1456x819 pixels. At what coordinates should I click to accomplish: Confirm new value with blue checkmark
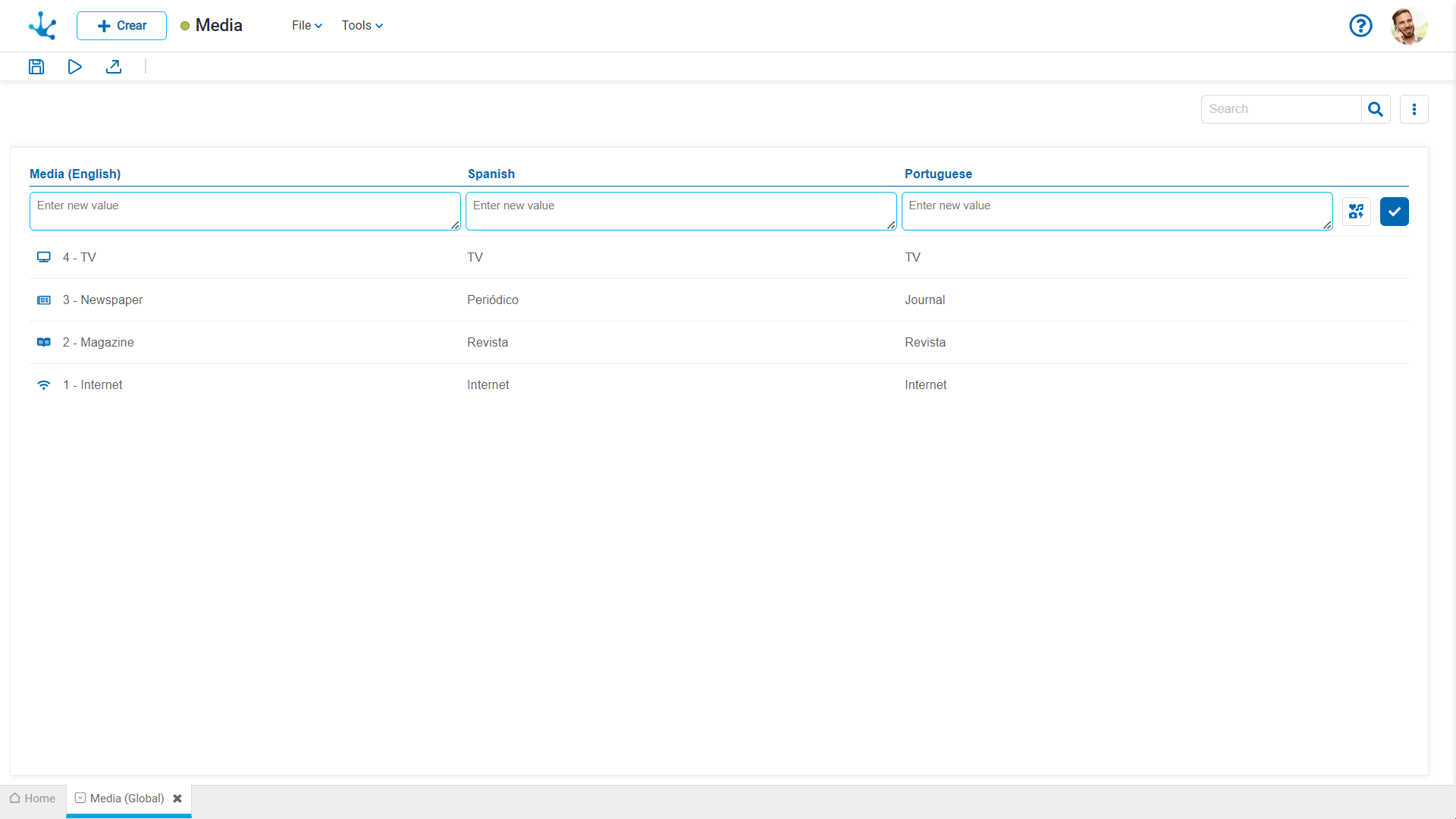pos(1394,212)
